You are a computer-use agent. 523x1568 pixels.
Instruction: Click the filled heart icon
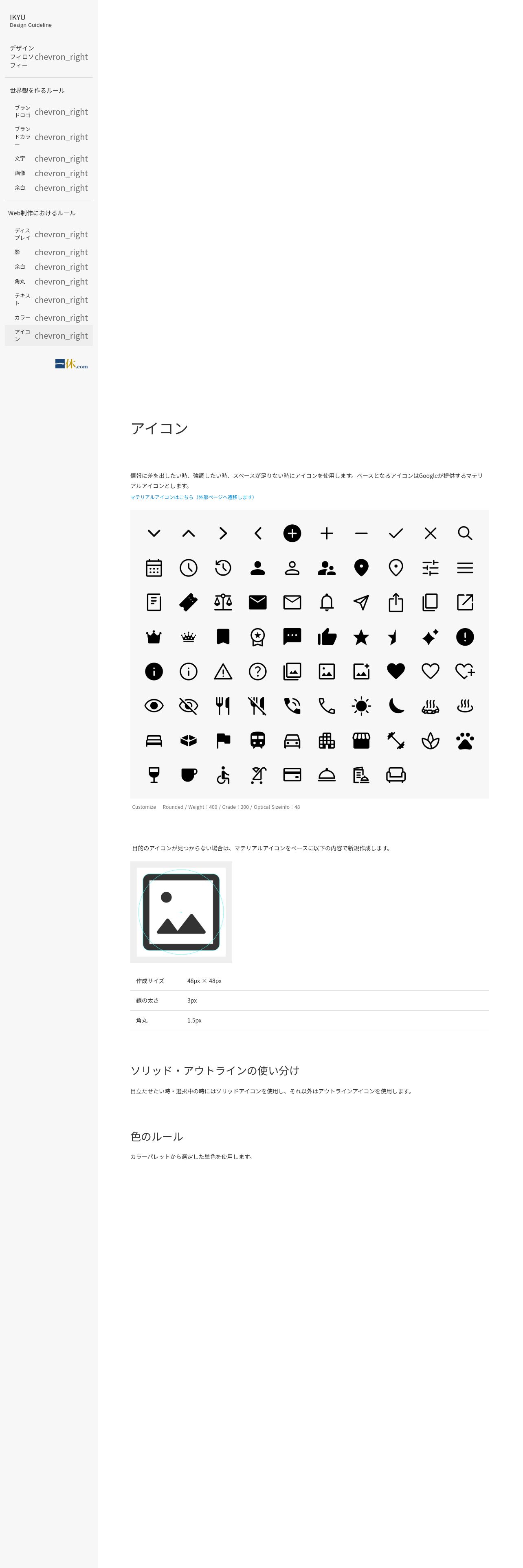coord(396,671)
